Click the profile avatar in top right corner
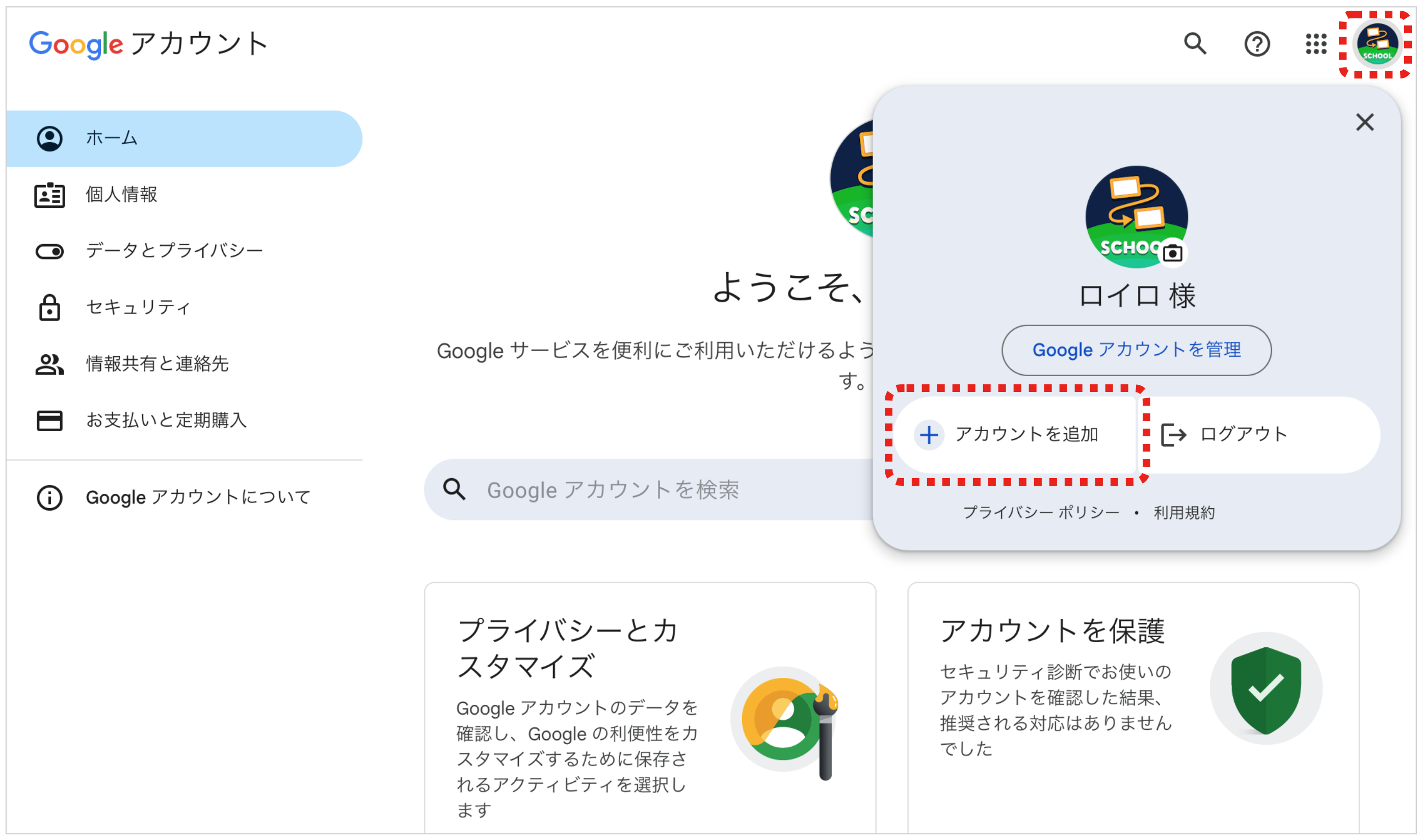This screenshot has height=840, width=1423. coord(1377,44)
